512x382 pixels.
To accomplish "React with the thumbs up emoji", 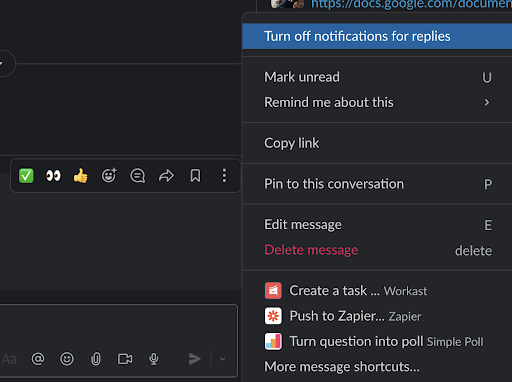I will point(81,176).
